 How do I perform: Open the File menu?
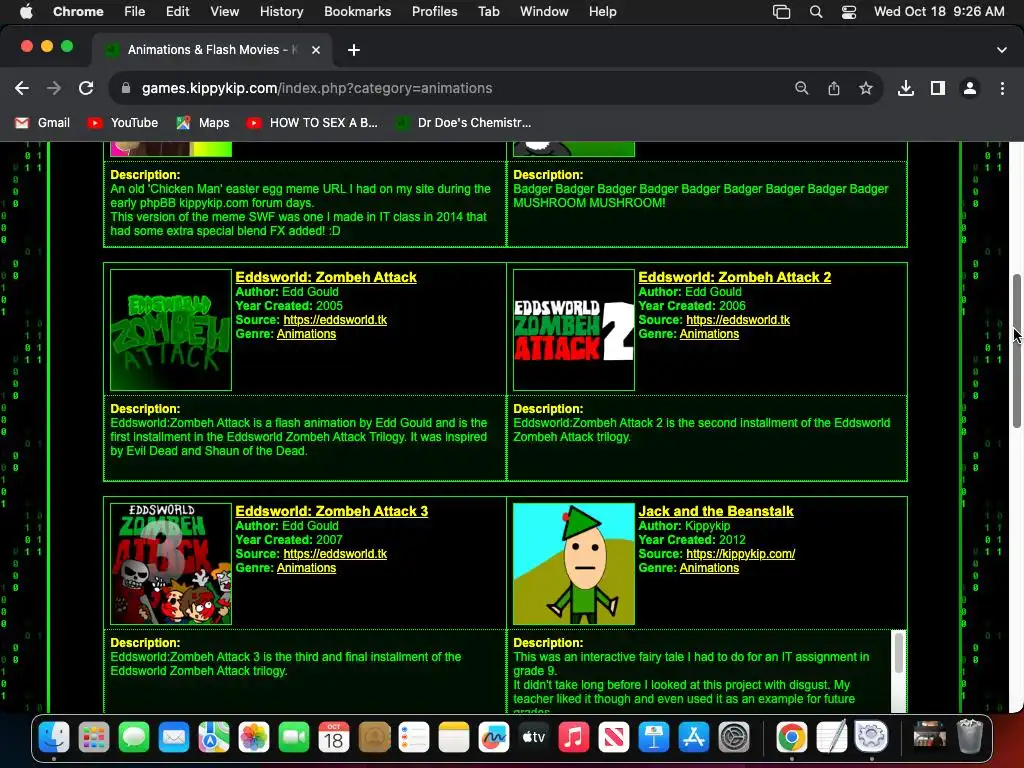click(135, 11)
